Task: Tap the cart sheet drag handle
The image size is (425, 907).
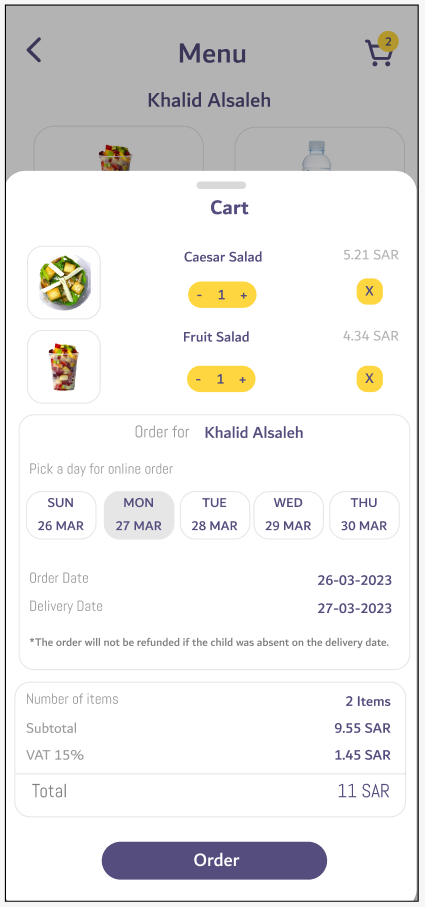Action: 221,185
